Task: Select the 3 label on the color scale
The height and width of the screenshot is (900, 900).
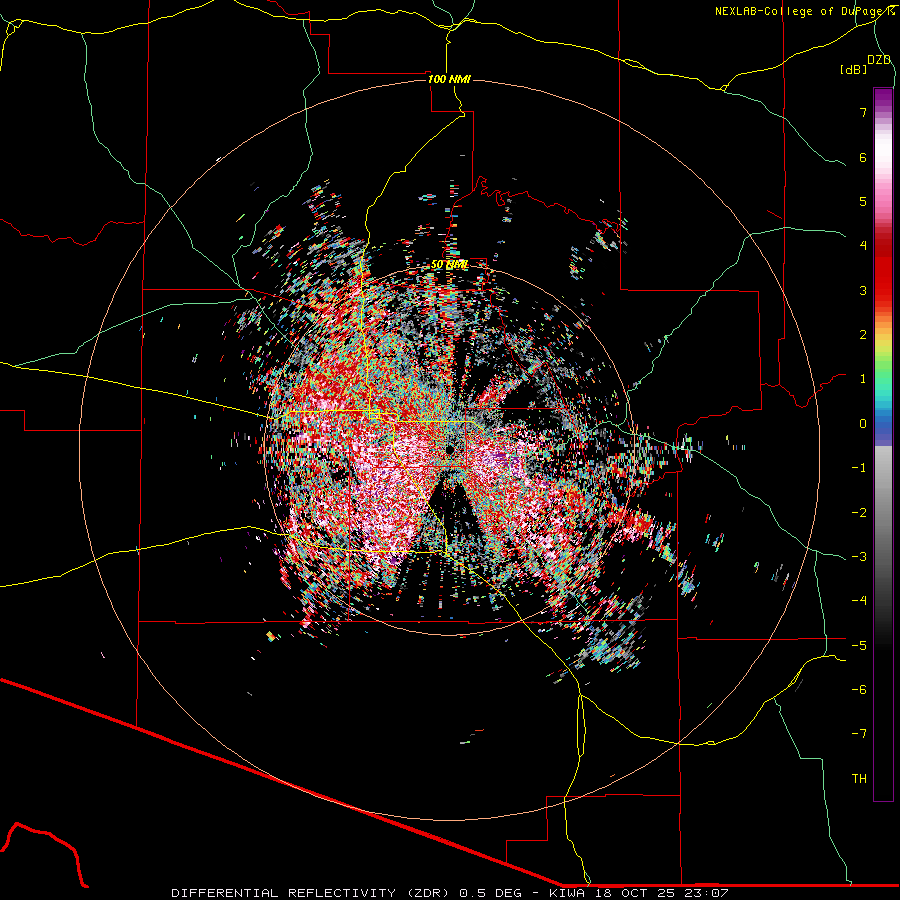Action: point(863,290)
